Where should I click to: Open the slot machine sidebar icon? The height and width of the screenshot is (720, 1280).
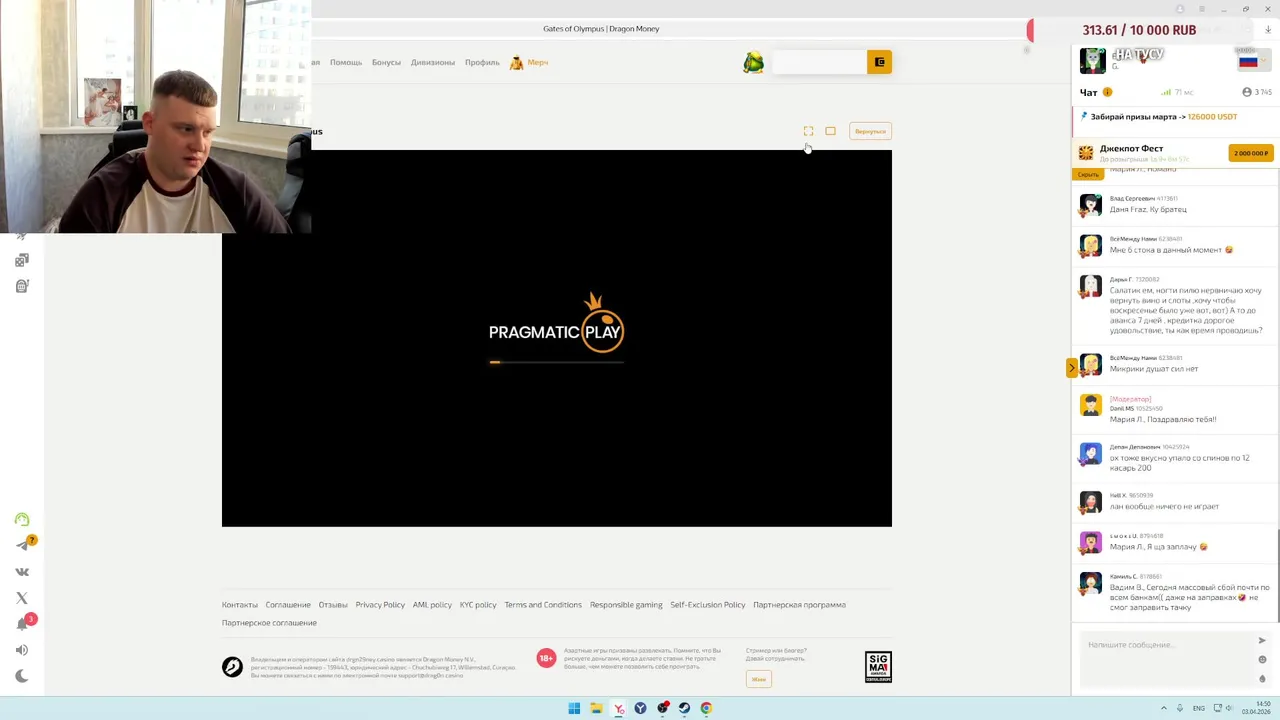(22, 286)
